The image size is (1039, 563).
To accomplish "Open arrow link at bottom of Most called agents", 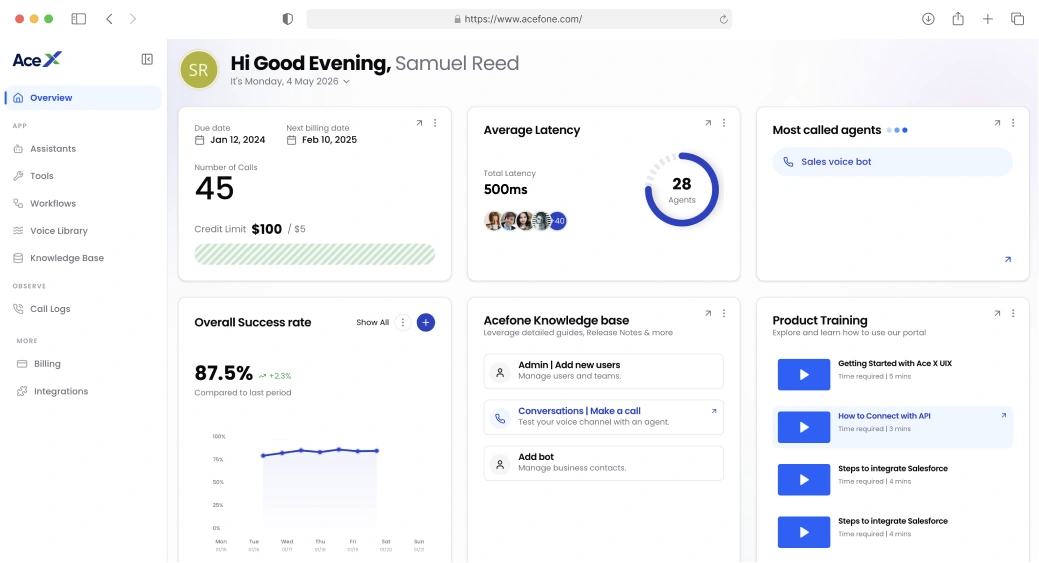I will coord(1008,260).
